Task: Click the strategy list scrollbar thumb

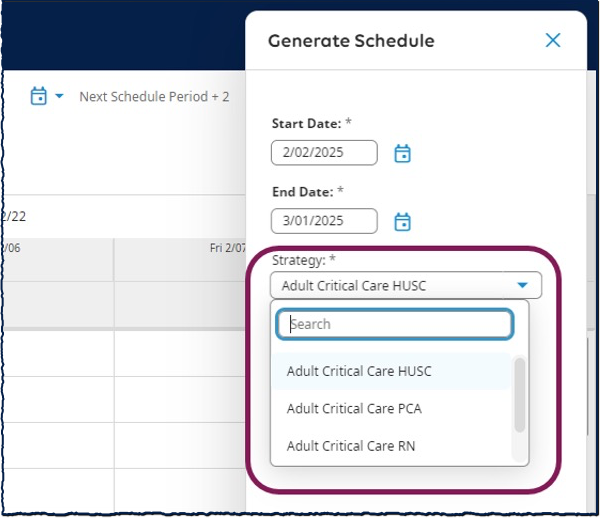Action: (520, 395)
